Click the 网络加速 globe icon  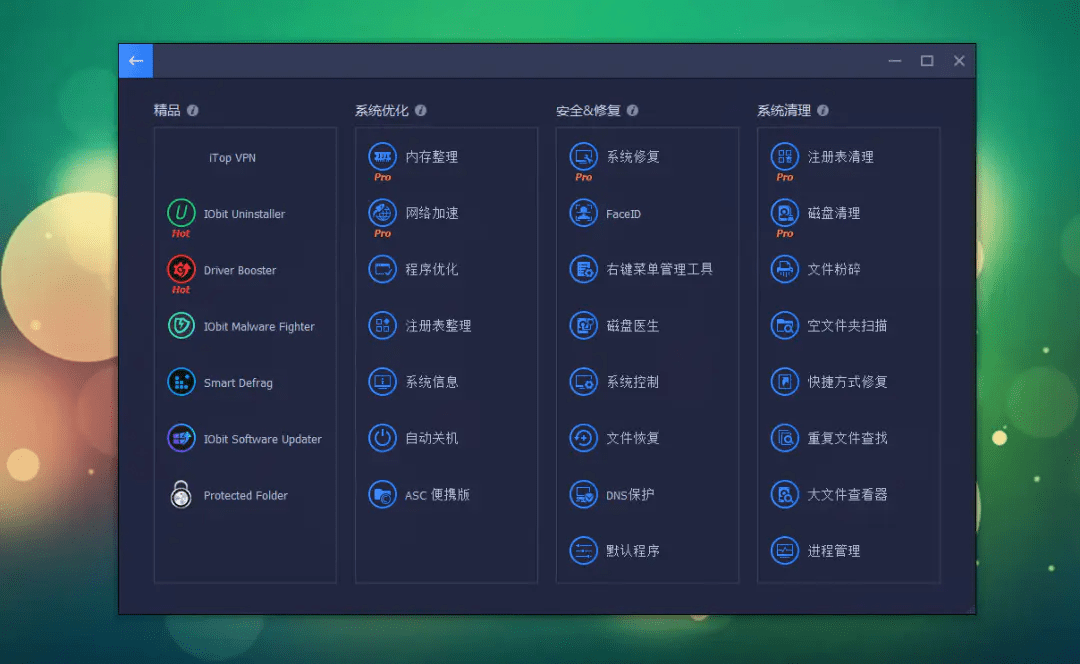tap(382, 213)
